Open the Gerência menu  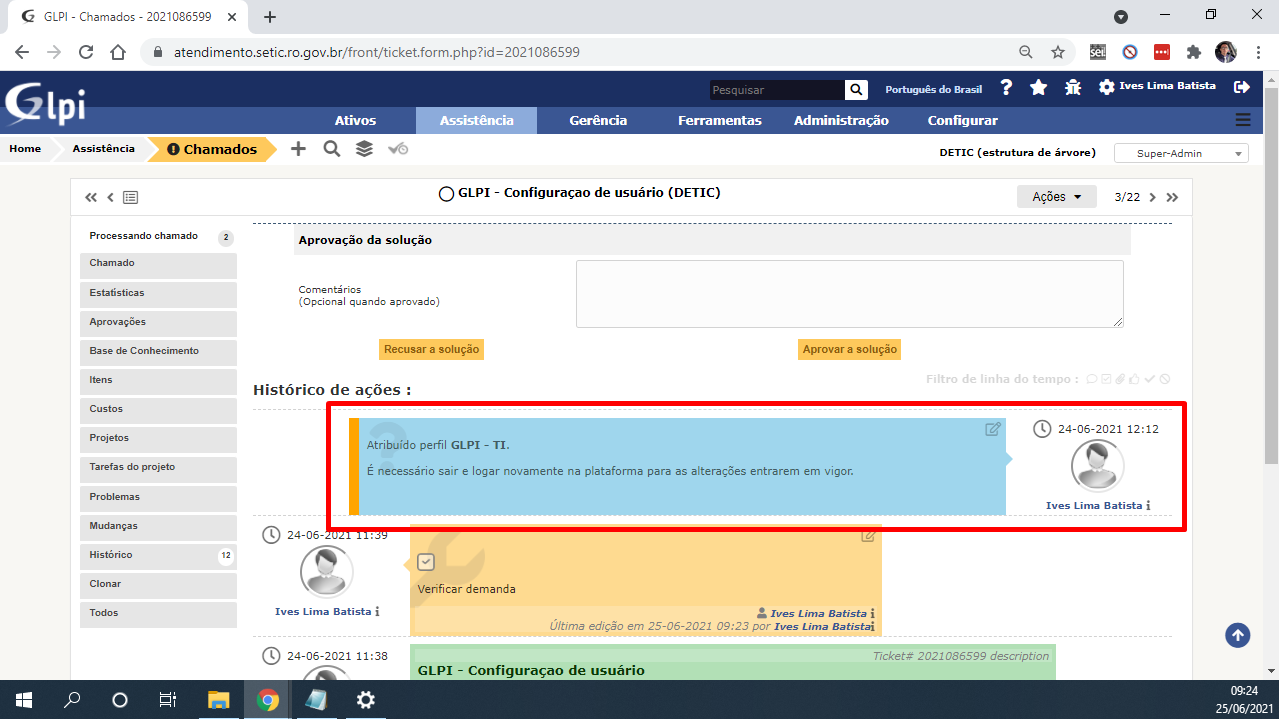pos(598,120)
